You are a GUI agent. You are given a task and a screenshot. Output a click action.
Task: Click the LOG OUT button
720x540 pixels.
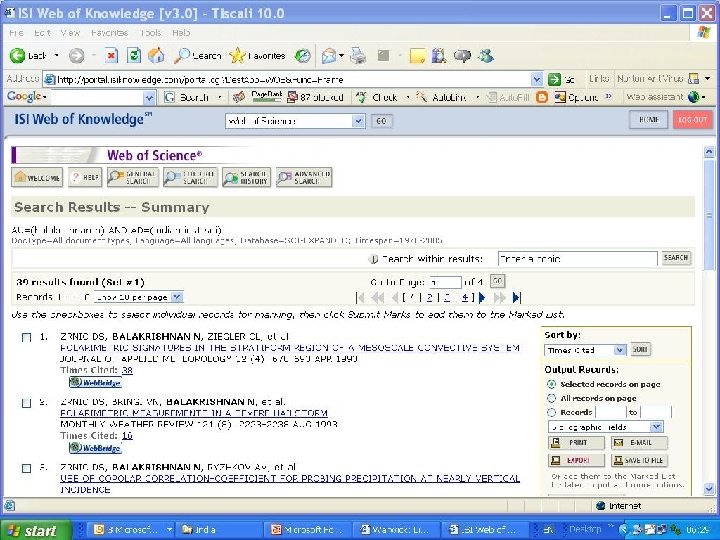click(692, 120)
